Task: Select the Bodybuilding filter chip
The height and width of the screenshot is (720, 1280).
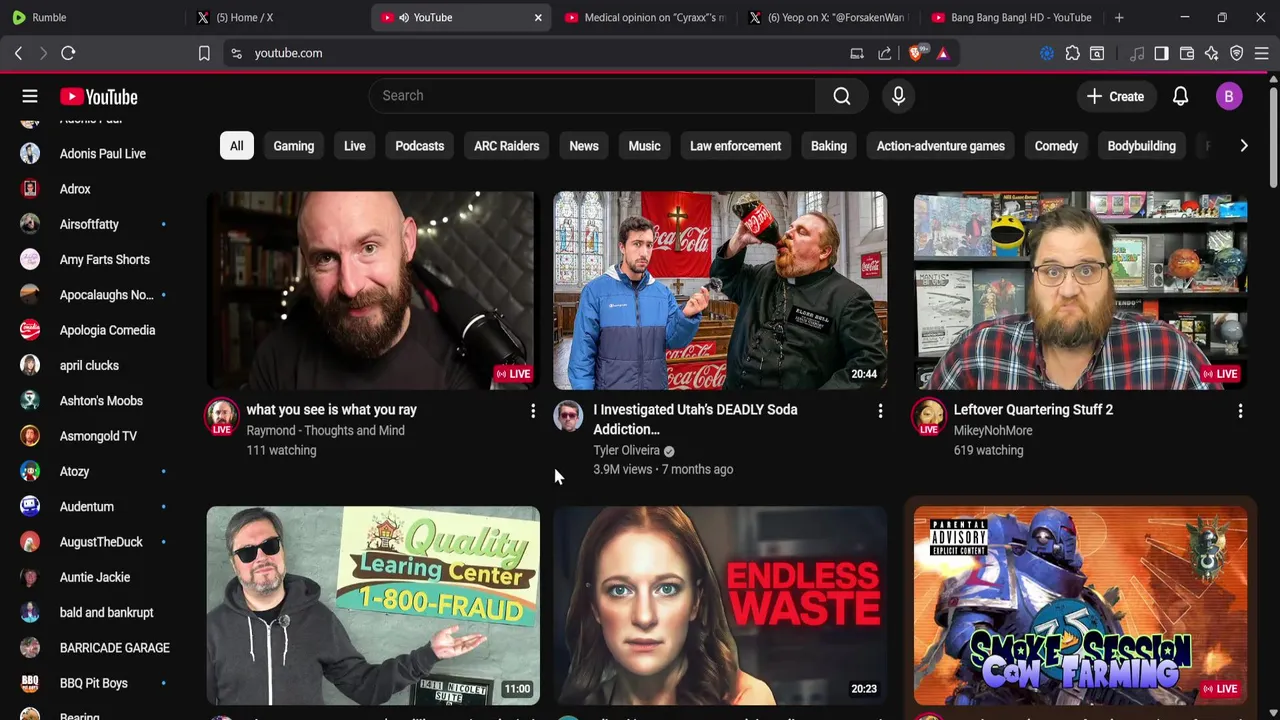Action: pos(1141,146)
